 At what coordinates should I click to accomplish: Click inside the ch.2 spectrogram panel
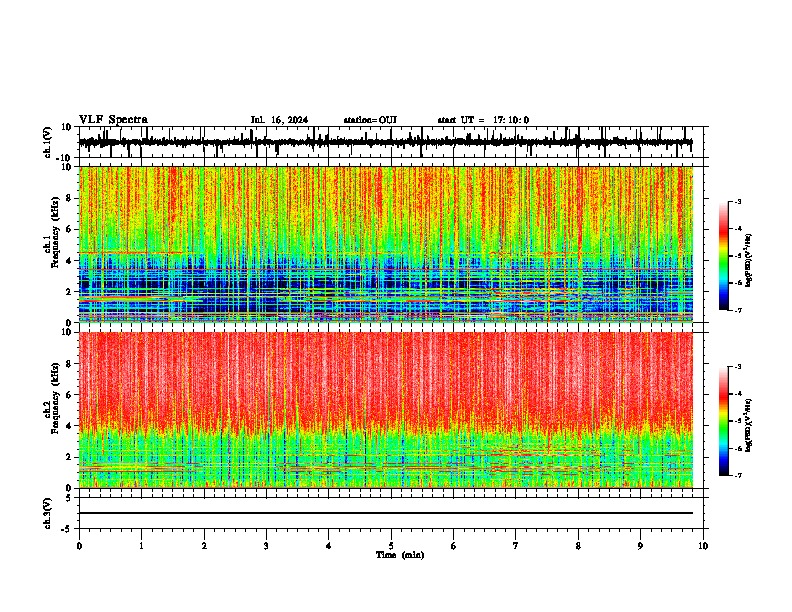(385, 410)
